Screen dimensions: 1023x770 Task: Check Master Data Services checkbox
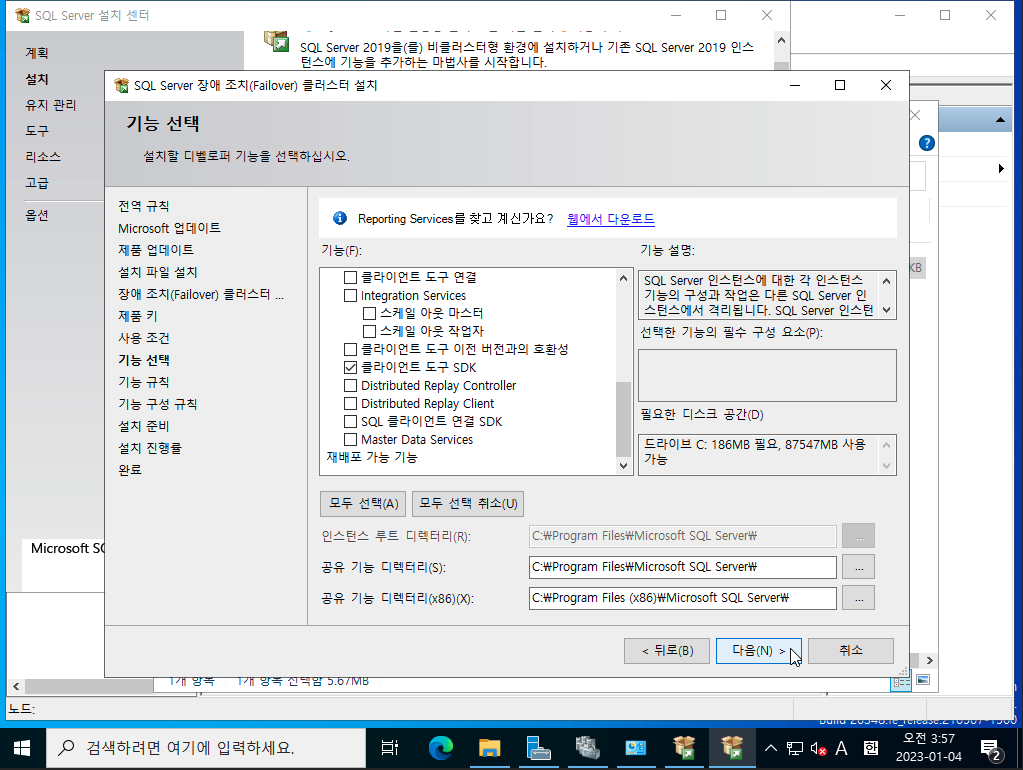tap(350, 440)
